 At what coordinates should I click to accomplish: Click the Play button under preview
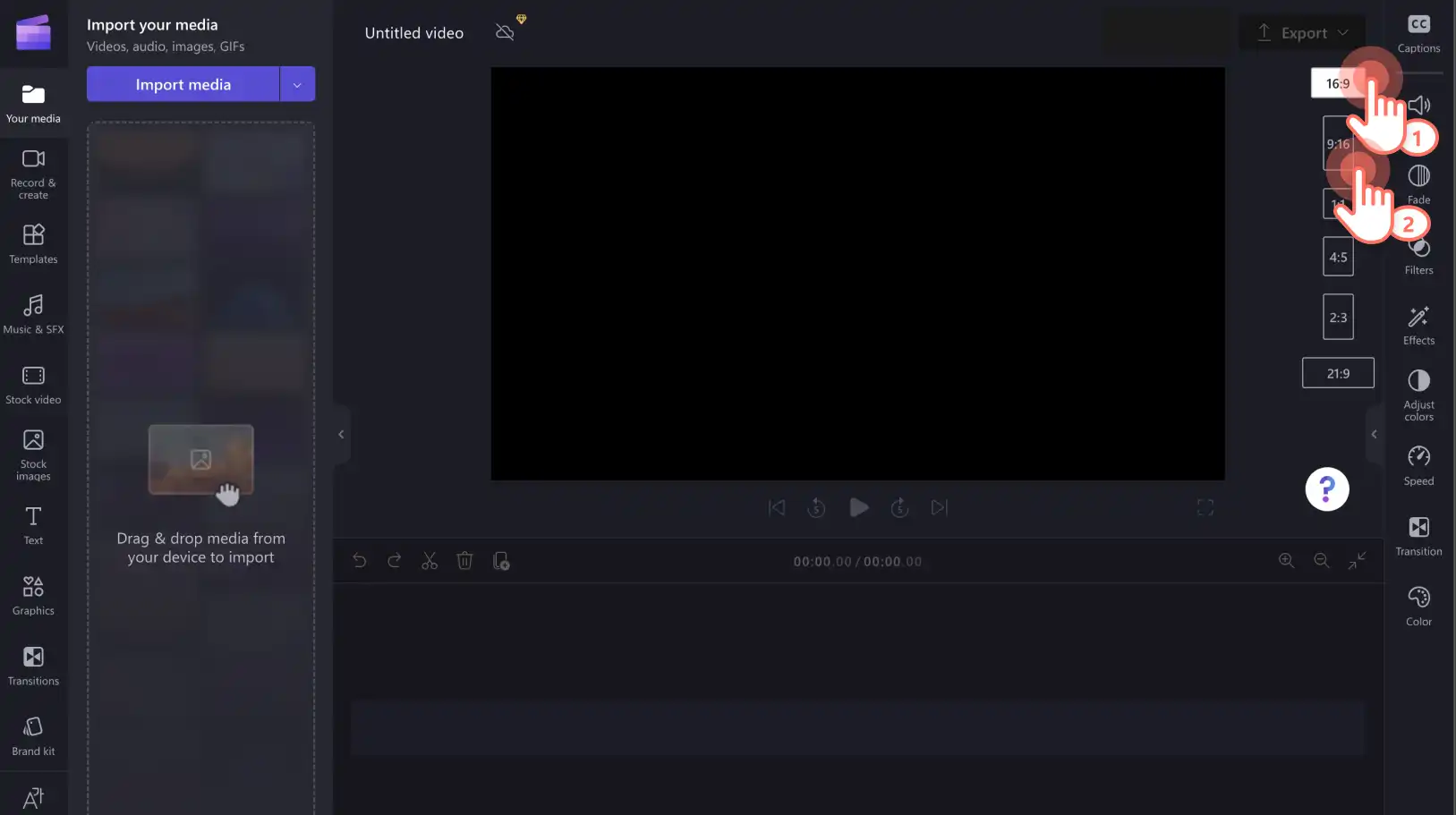(858, 507)
